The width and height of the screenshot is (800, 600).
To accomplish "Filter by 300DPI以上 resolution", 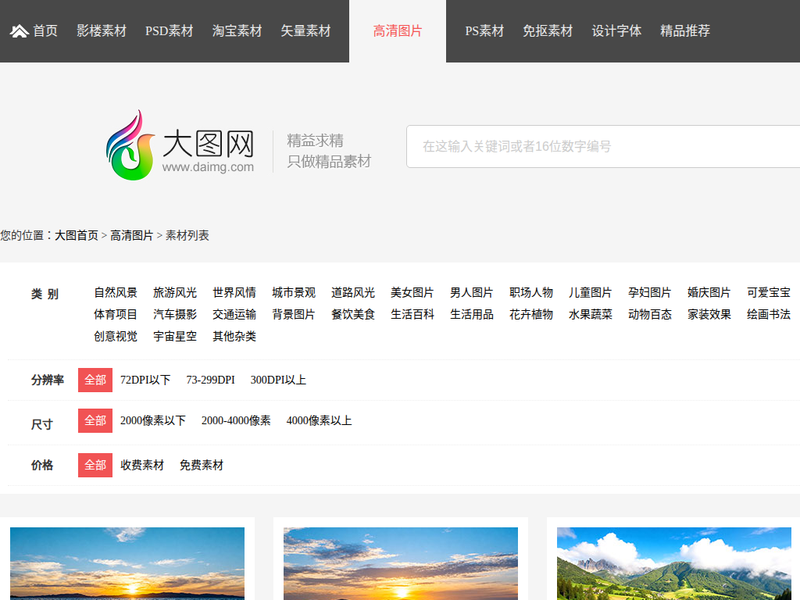I will click(x=278, y=380).
